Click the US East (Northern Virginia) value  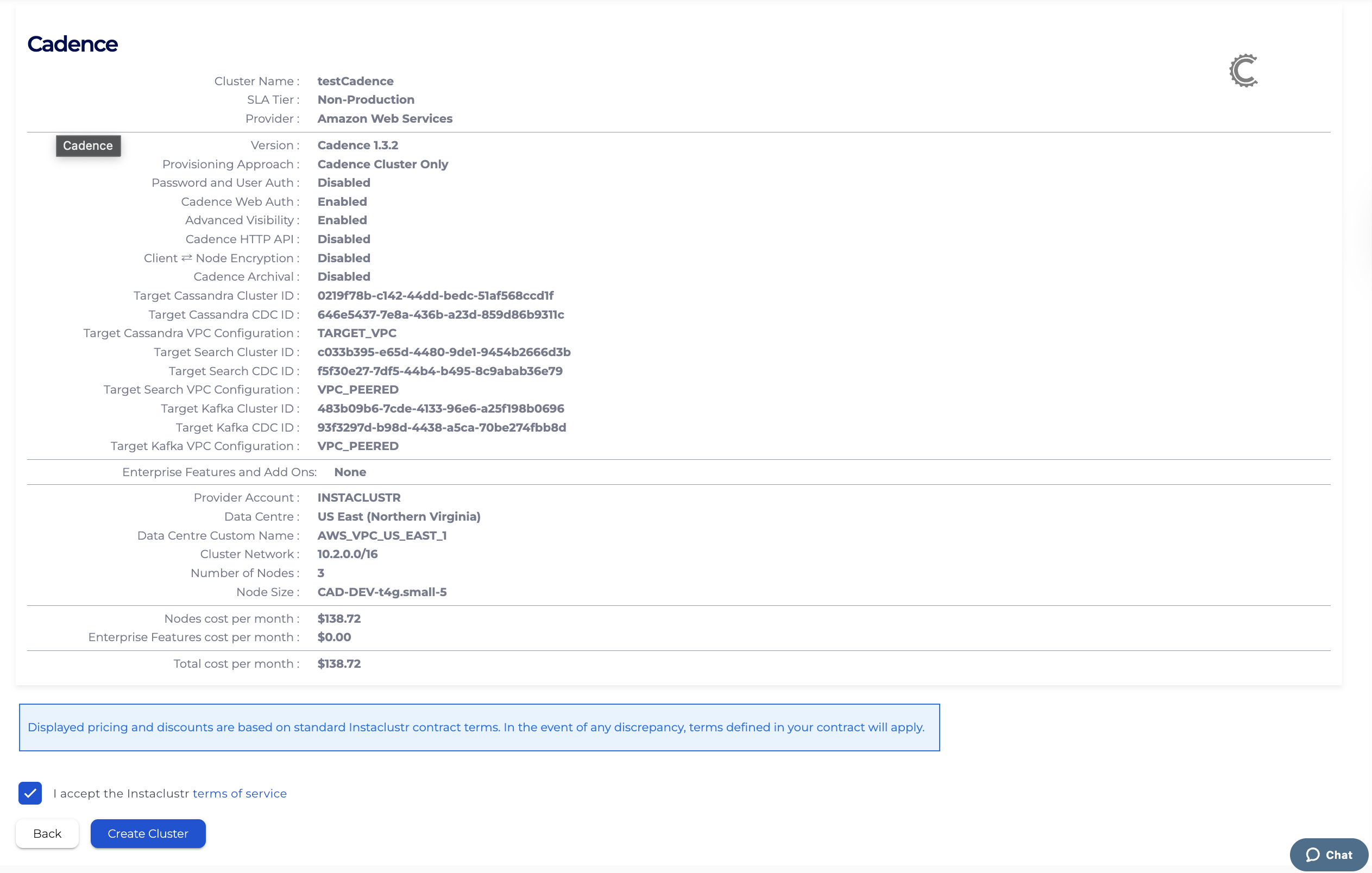pos(398,516)
